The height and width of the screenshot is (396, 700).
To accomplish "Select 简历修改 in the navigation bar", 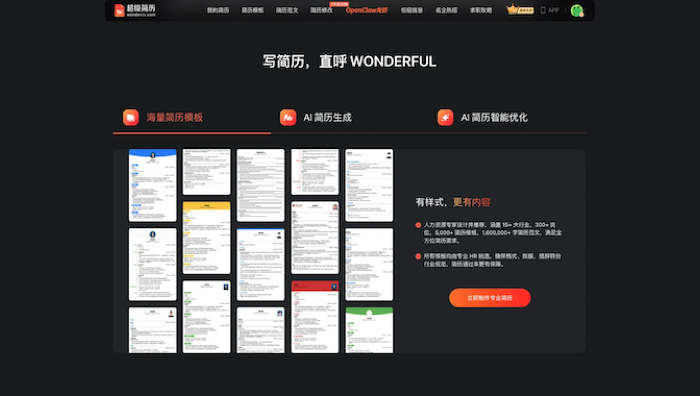I will pos(321,10).
